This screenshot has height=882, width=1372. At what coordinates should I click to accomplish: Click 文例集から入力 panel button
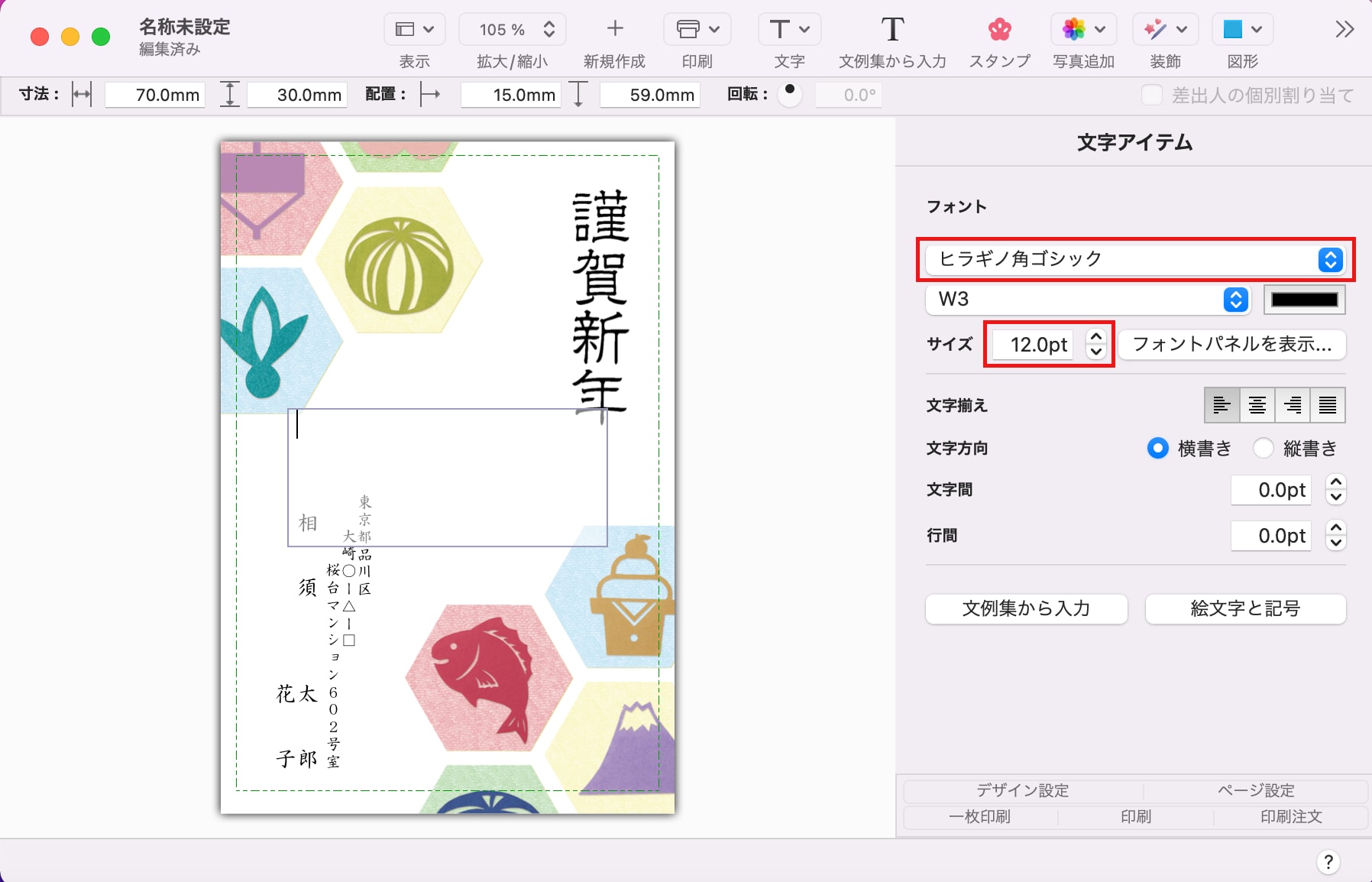click(x=1027, y=609)
